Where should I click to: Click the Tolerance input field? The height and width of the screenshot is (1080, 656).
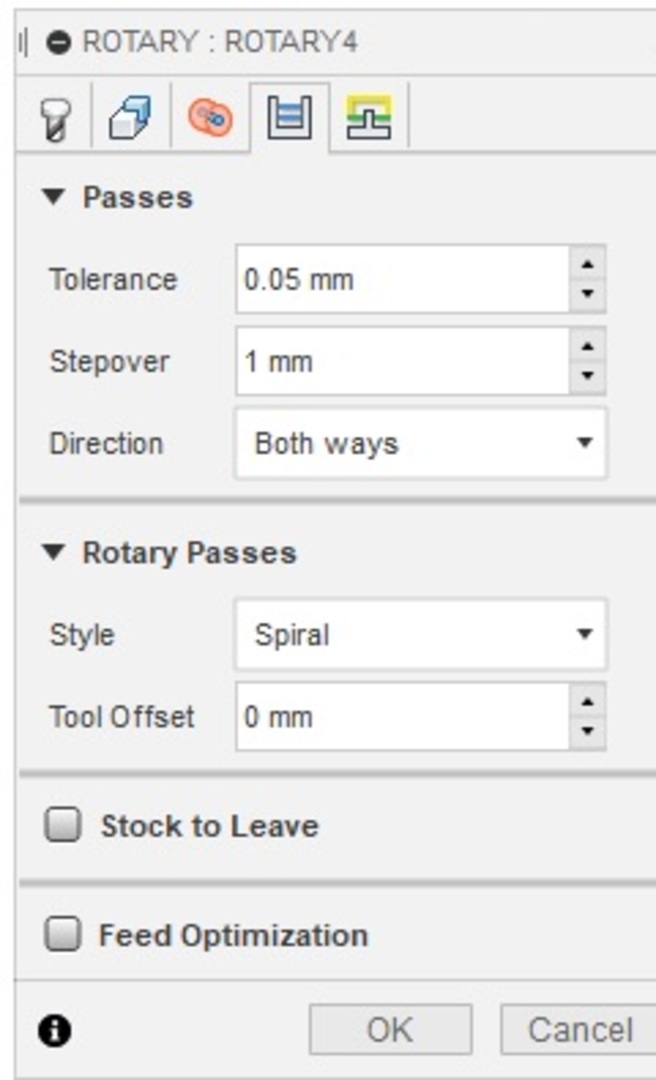(403, 280)
